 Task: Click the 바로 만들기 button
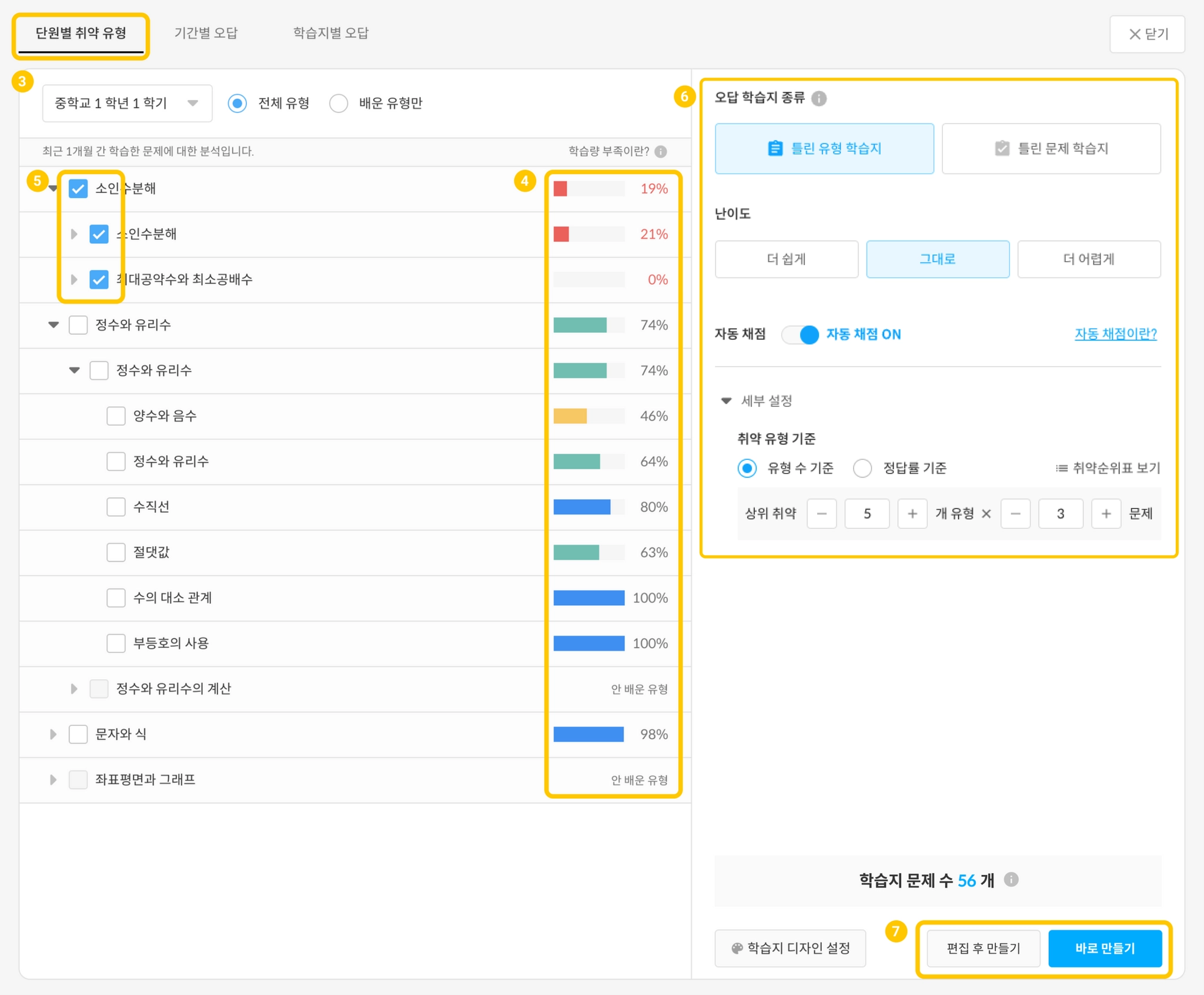1105,948
